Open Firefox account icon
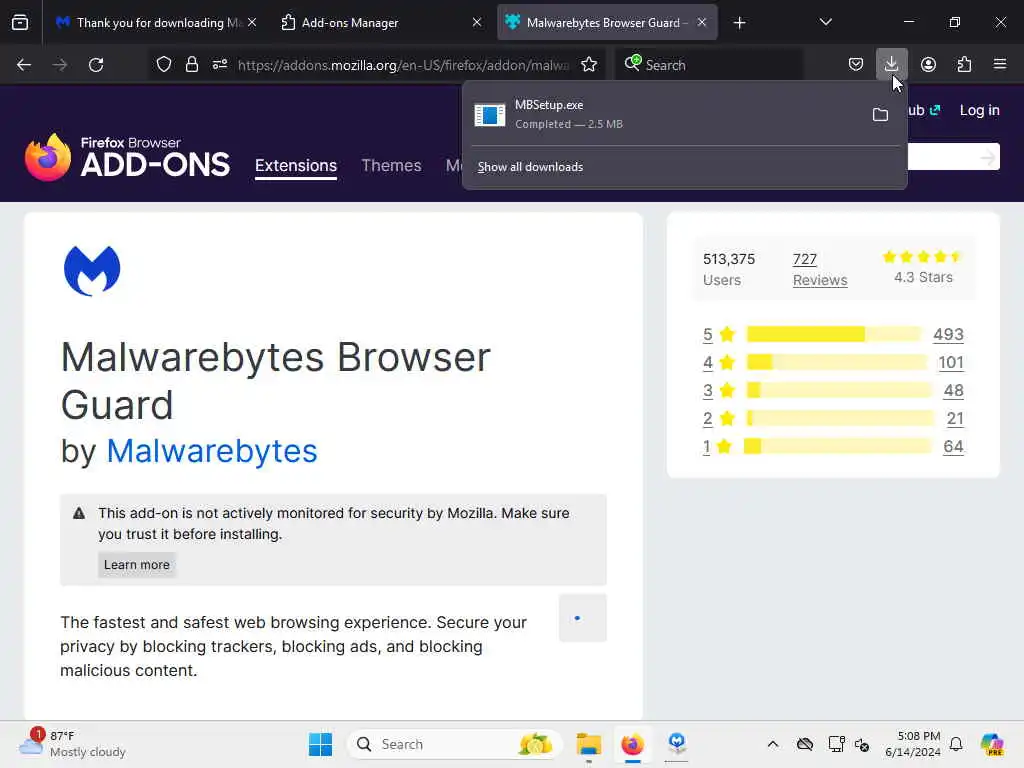The height and width of the screenshot is (768, 1024). pyautogui.click(x=928, y=65)
